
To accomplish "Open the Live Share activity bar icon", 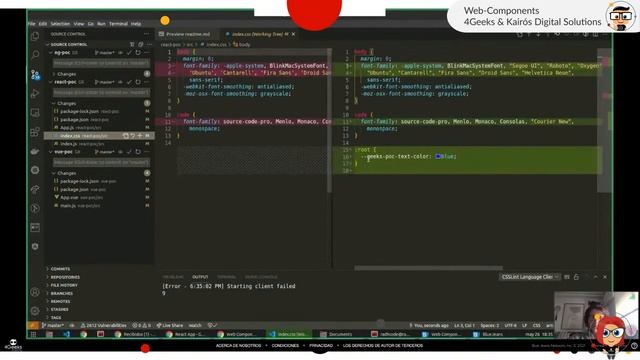I will point(35,189).
